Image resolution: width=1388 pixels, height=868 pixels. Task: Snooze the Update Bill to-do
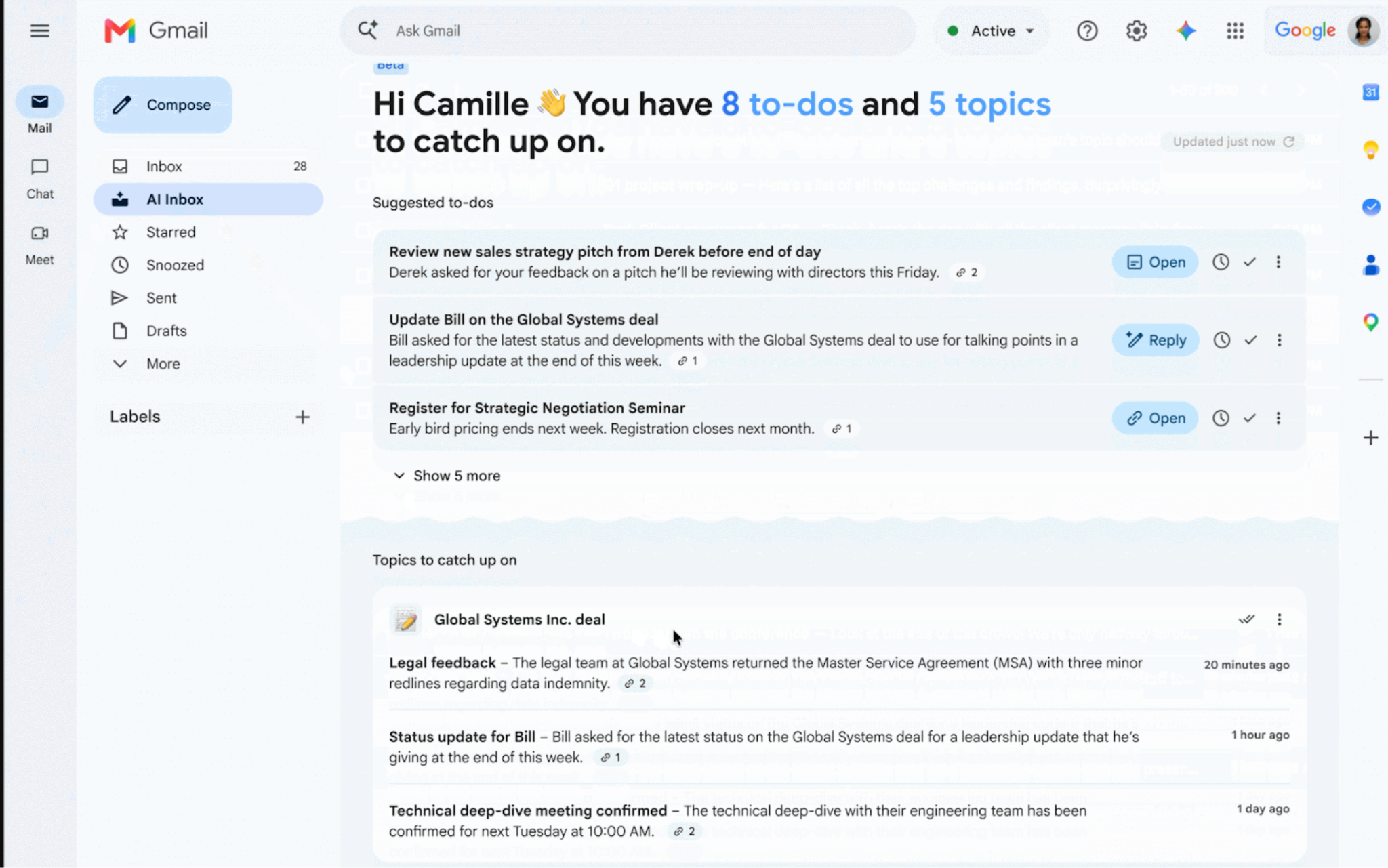(1221, 340)
